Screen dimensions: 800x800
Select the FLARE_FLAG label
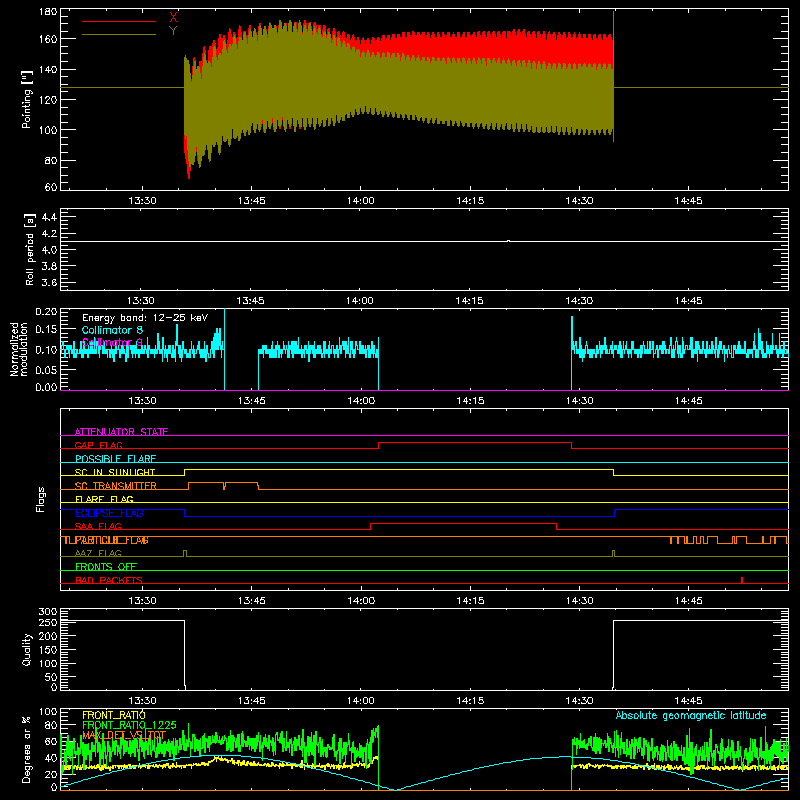[104, 499]
